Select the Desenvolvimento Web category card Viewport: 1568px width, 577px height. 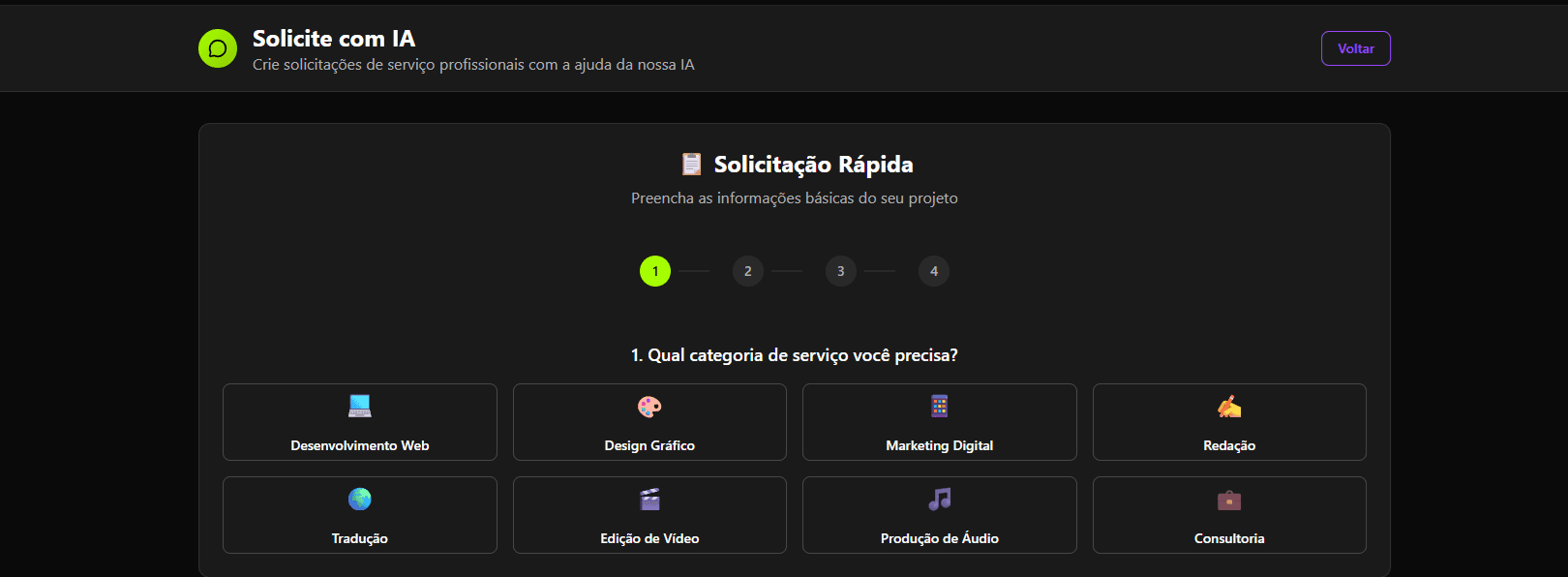point(359,422)
